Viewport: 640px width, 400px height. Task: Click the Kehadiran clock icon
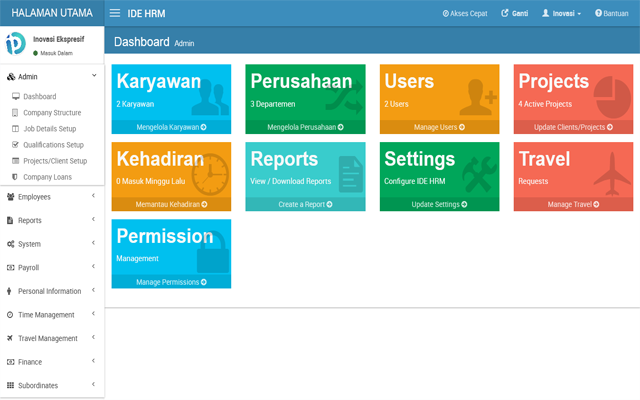click(210, 174)
